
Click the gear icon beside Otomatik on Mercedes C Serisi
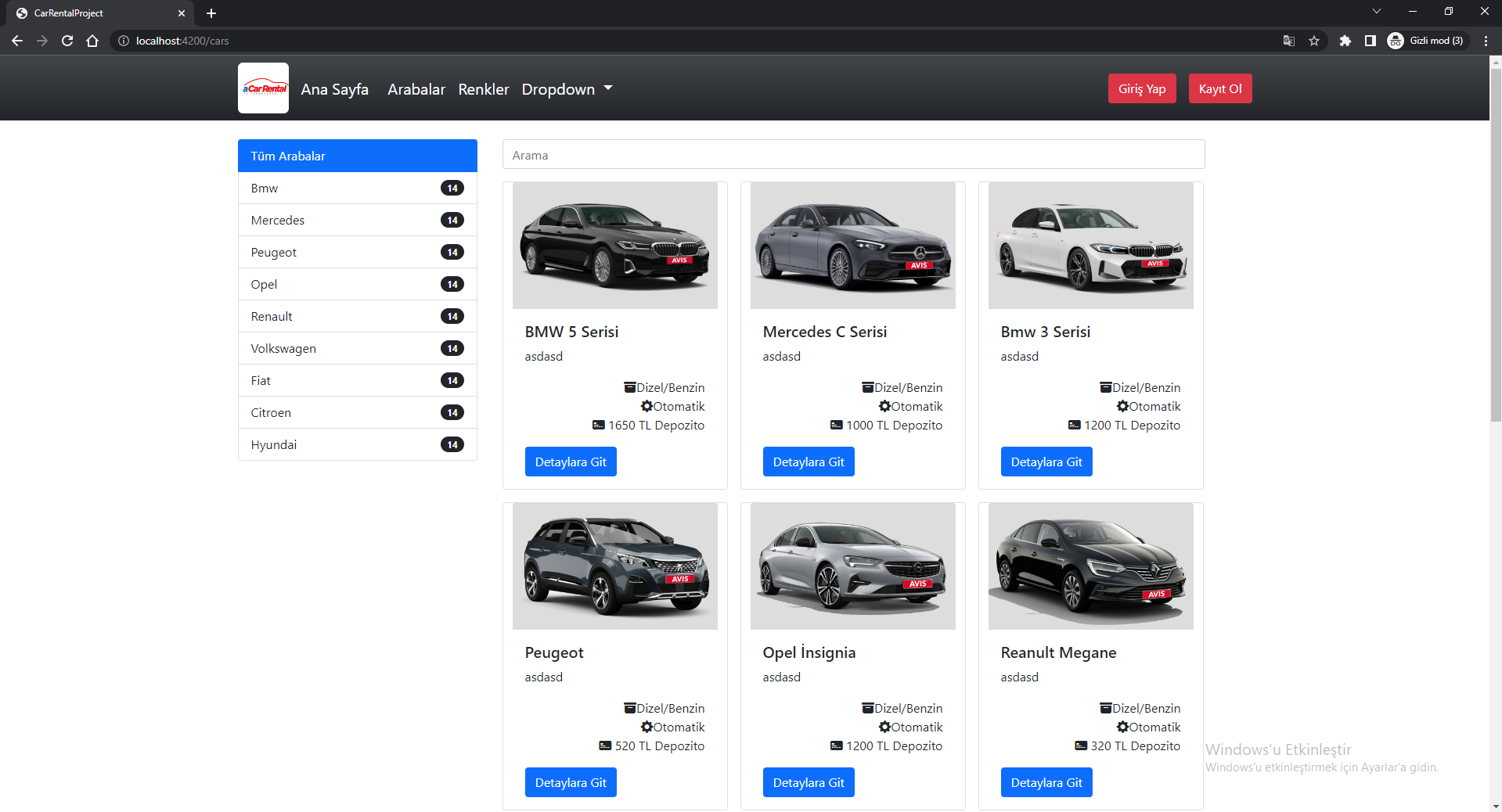(884, 406)
